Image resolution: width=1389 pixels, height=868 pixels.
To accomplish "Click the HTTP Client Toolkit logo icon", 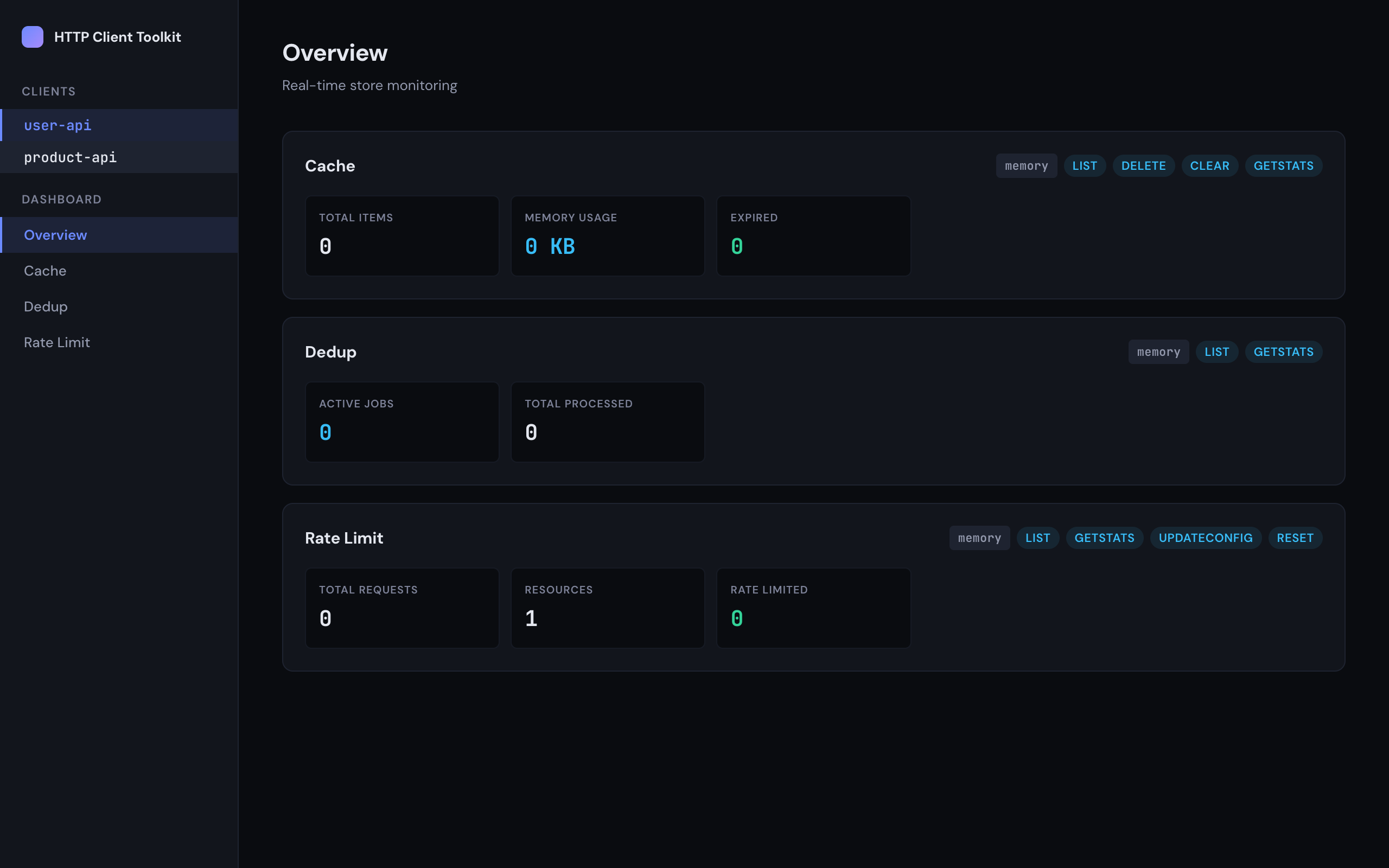I will [33, 37].
